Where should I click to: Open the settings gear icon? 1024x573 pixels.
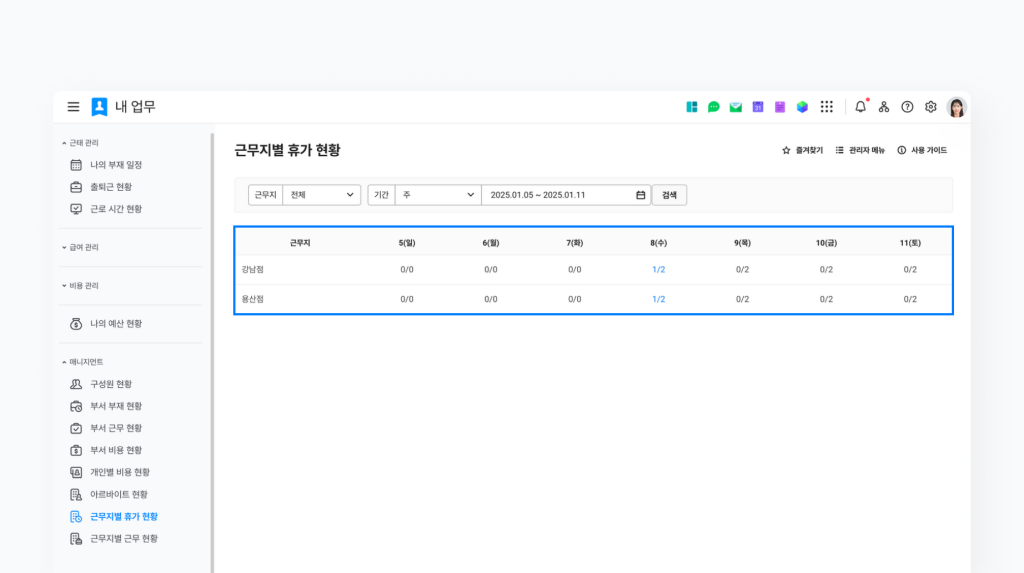click(x=931, y=106)
